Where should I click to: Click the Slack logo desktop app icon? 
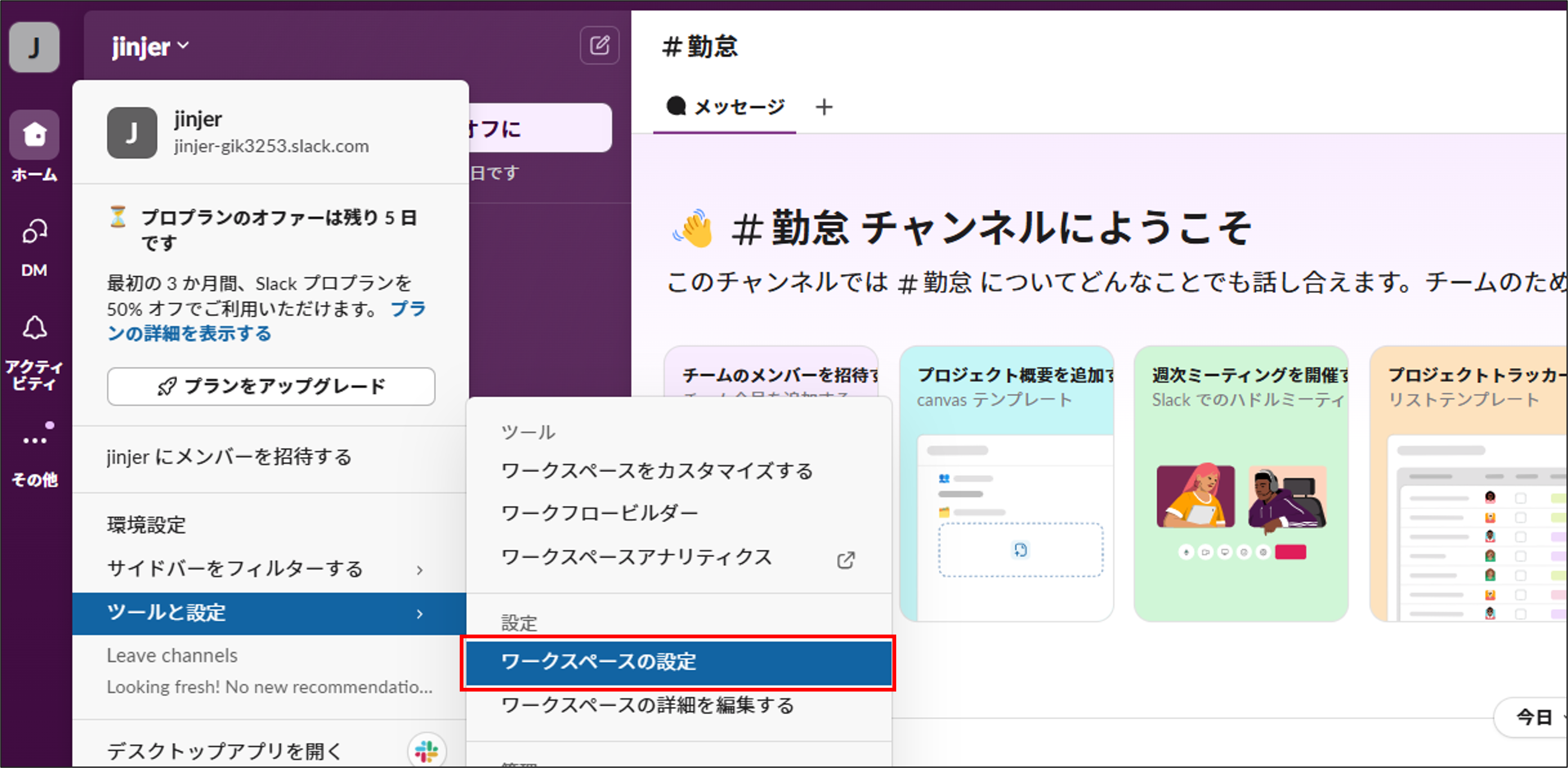click(427, 751)
